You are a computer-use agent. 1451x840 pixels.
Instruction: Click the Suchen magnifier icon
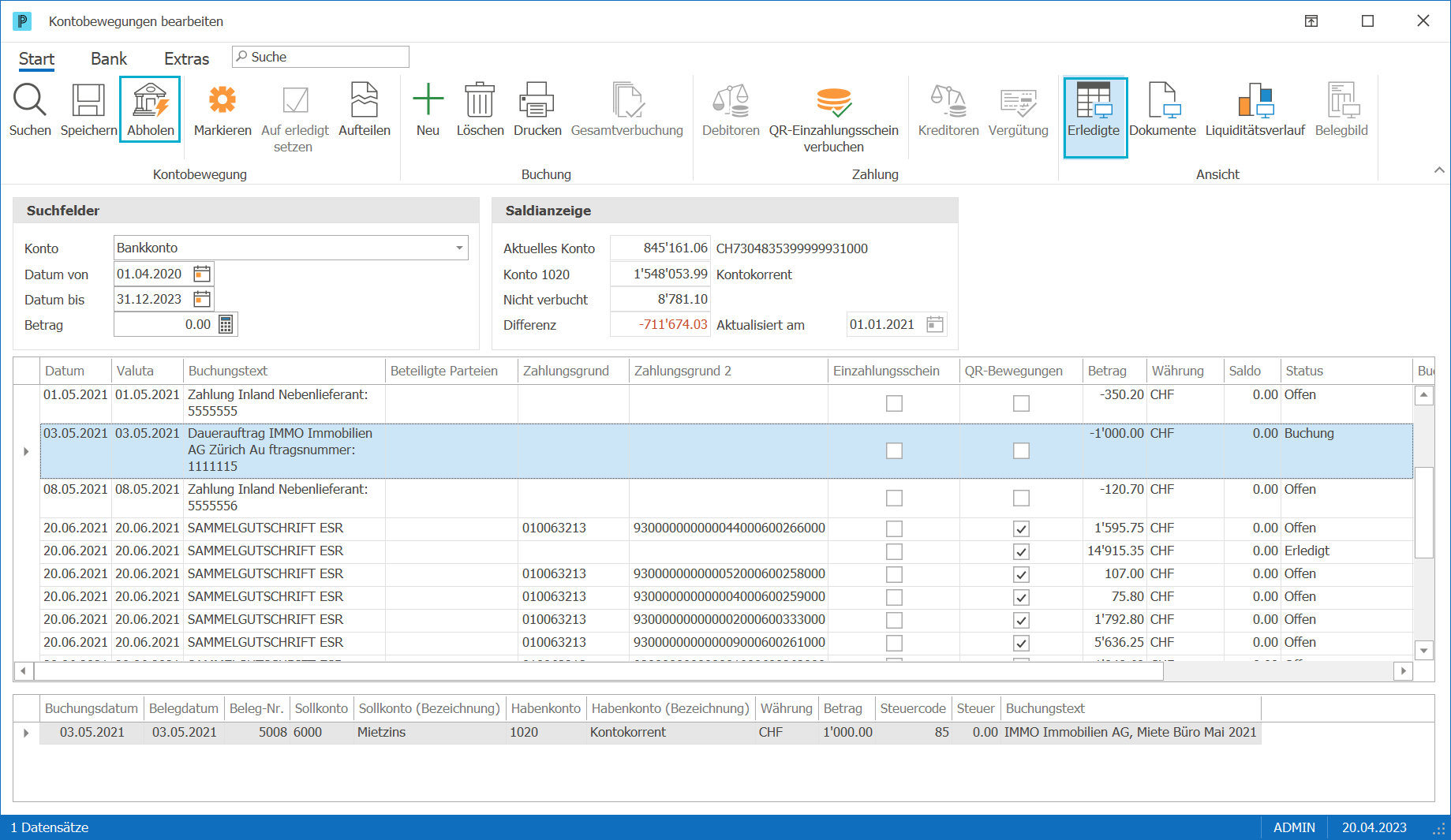pos(30,101)
